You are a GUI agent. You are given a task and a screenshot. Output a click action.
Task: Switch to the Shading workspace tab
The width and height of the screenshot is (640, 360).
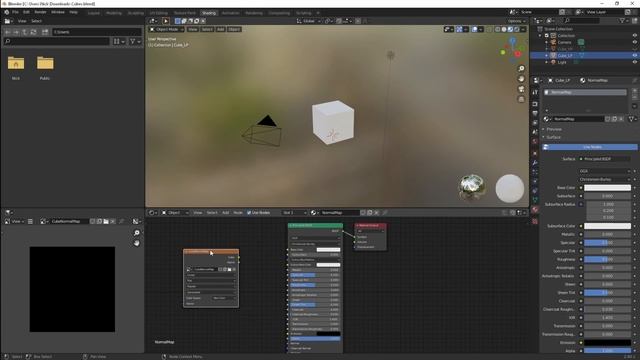209,13
